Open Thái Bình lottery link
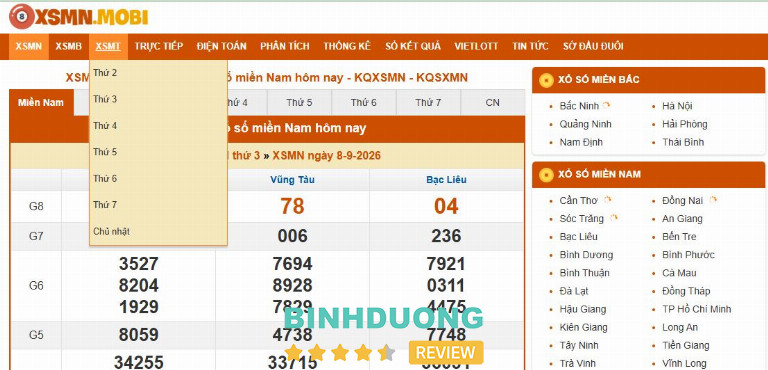 point(683,142)
